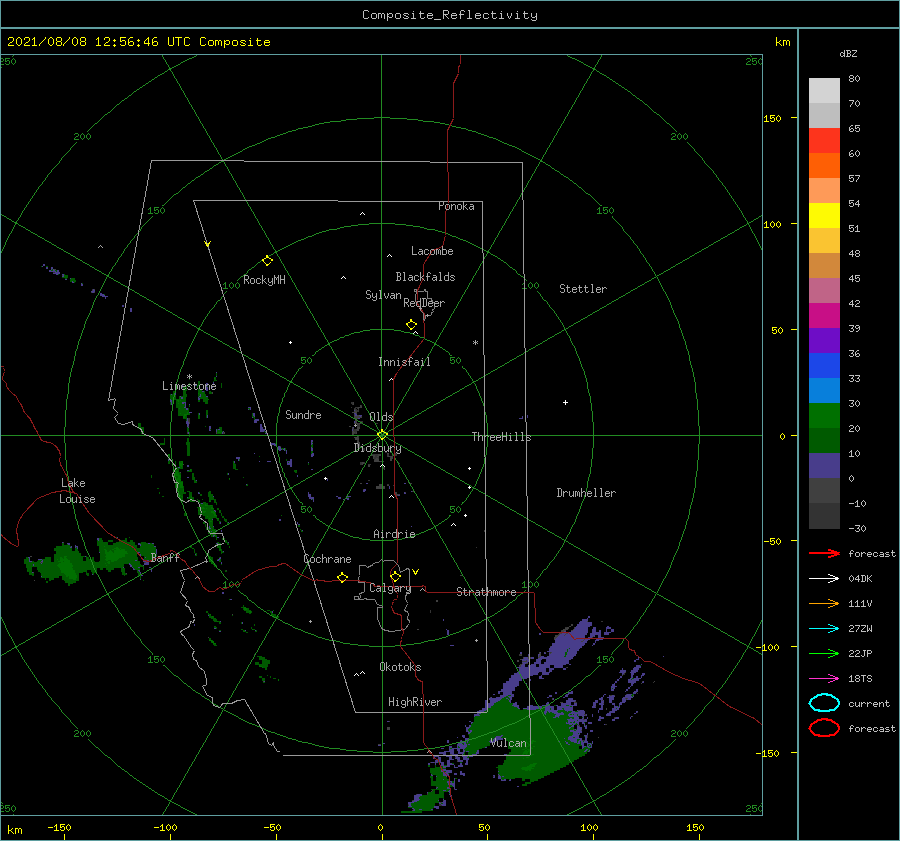Click the yellow diamond marker inside Calgary
The height and width of the screenshot is (841, 900).
tap(395, 576)
